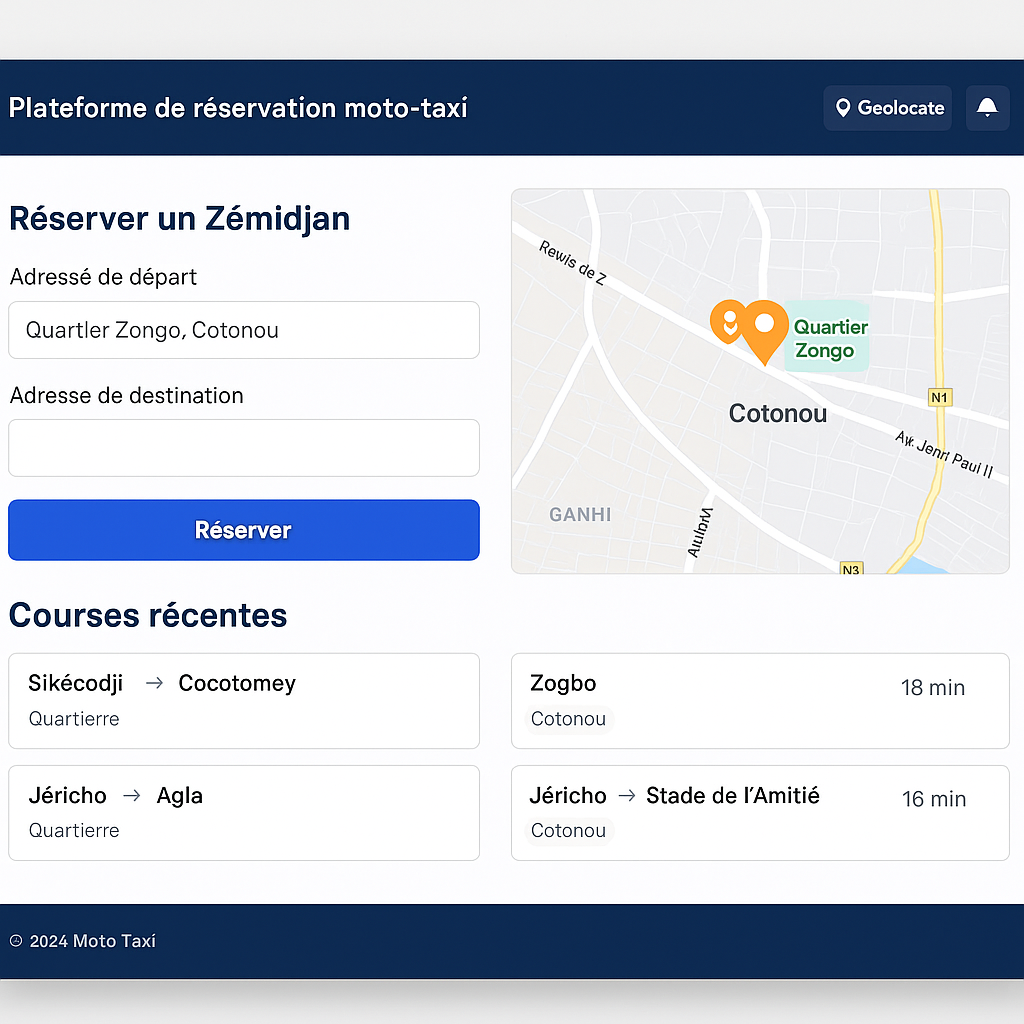The image size is (1024, 1024).
Task: Open the notifications bell icon
Action: tap(988, 108)
